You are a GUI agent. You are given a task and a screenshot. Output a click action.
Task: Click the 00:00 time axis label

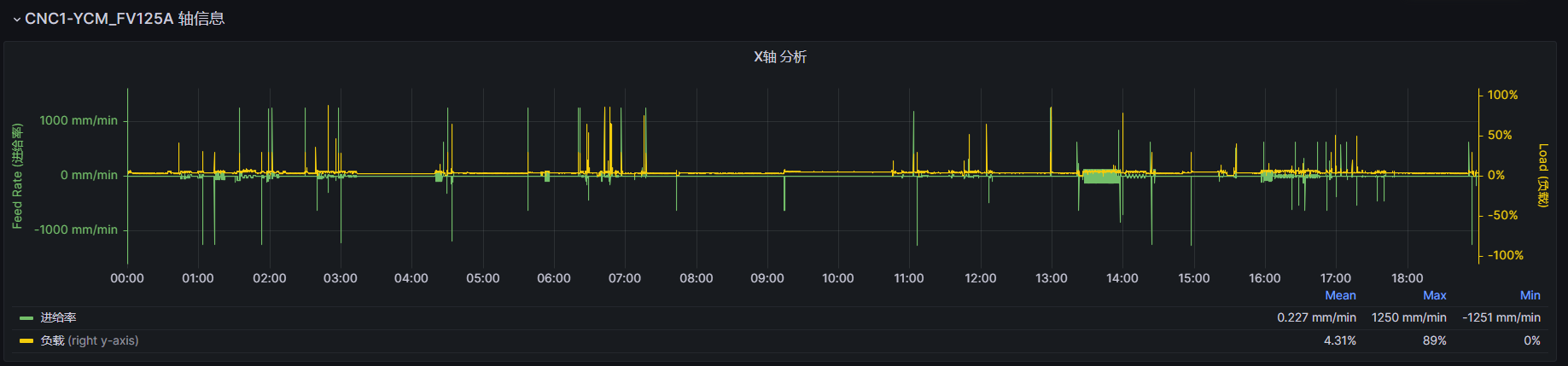tap(127, 278)
